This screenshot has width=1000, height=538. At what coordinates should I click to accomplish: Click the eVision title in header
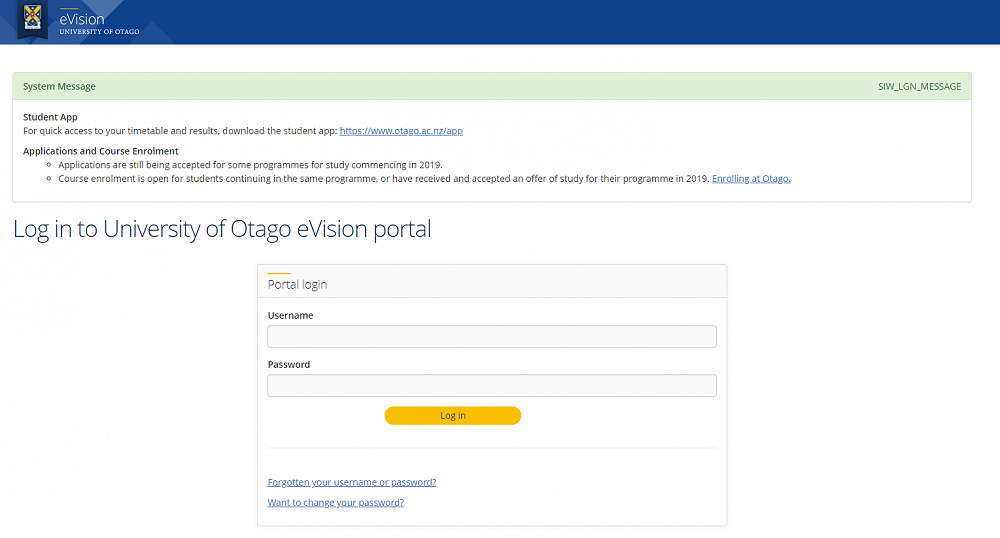[x=81, y=18]
